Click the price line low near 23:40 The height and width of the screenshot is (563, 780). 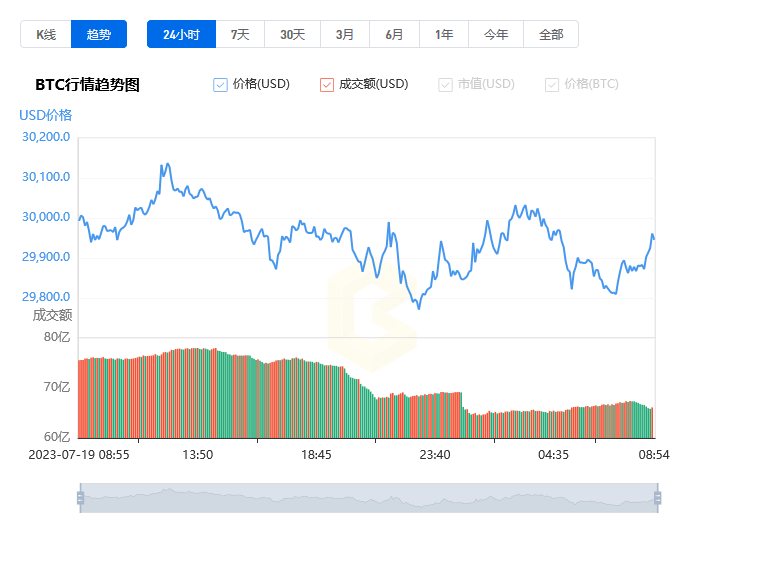[418, 307]
